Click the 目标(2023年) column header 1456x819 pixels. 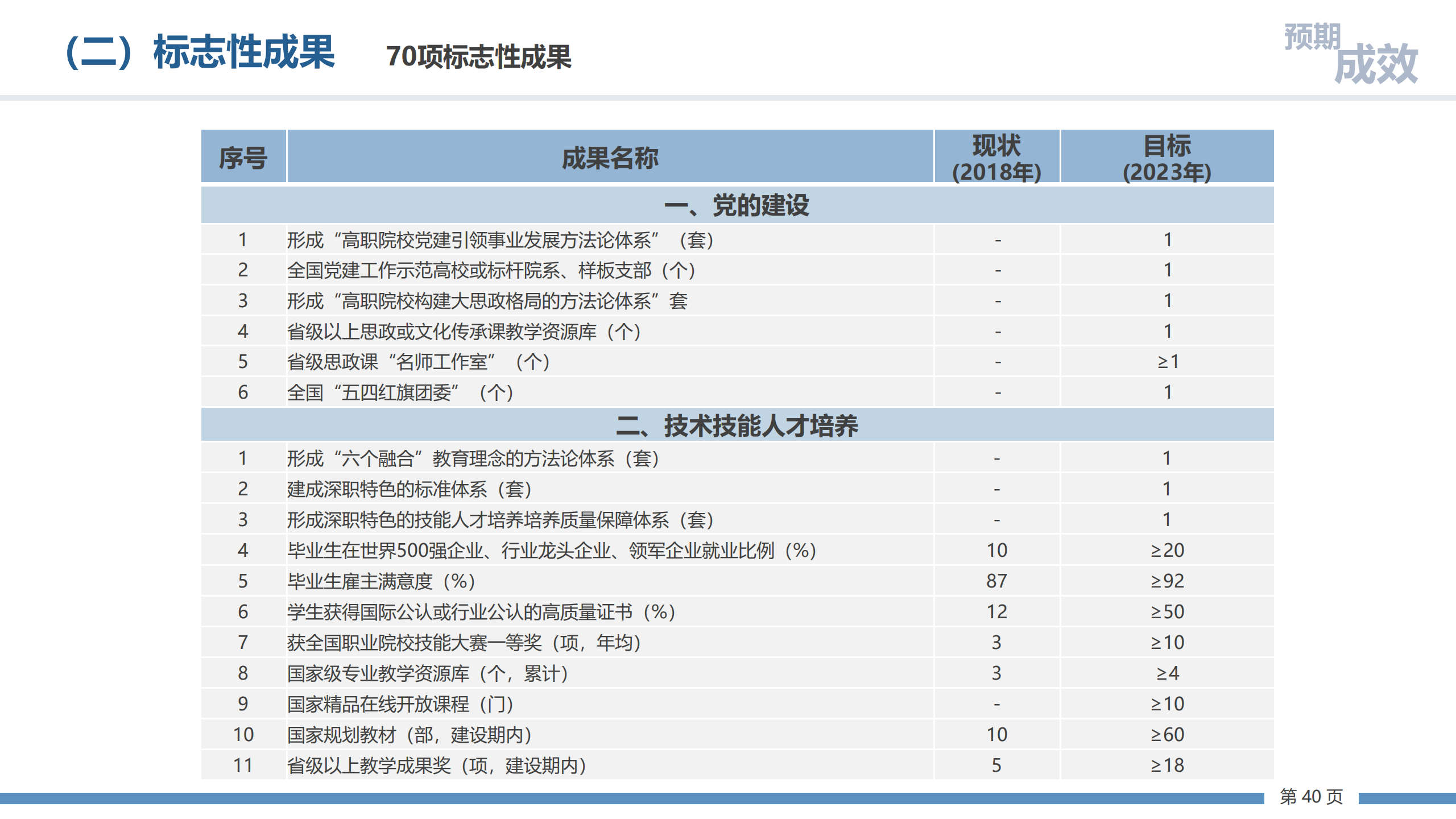tap(1167, 158)
